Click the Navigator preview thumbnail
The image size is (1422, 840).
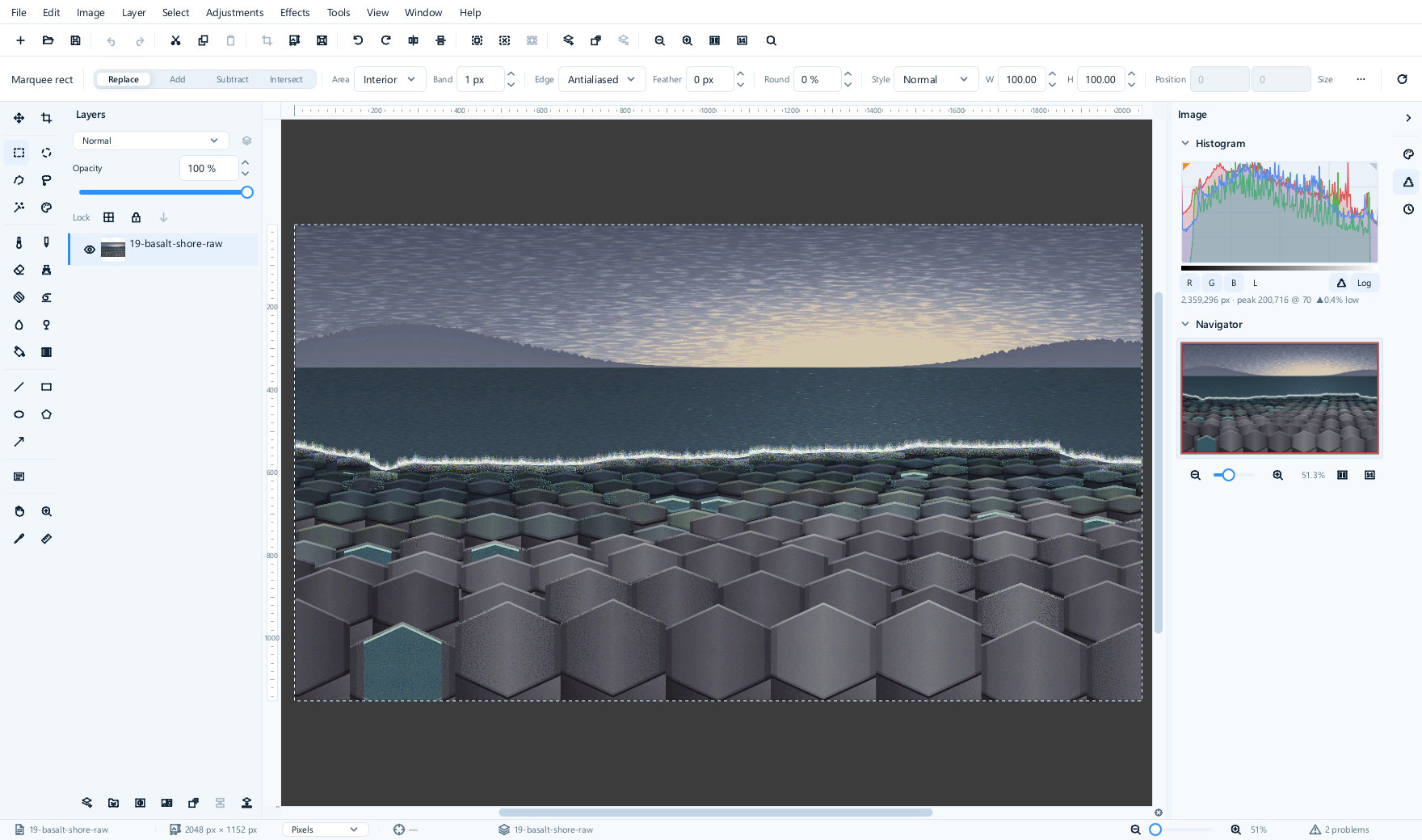tap(1280, 397)
